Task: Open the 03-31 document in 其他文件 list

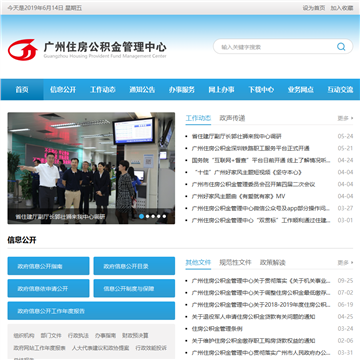Action: pos(261,353)
